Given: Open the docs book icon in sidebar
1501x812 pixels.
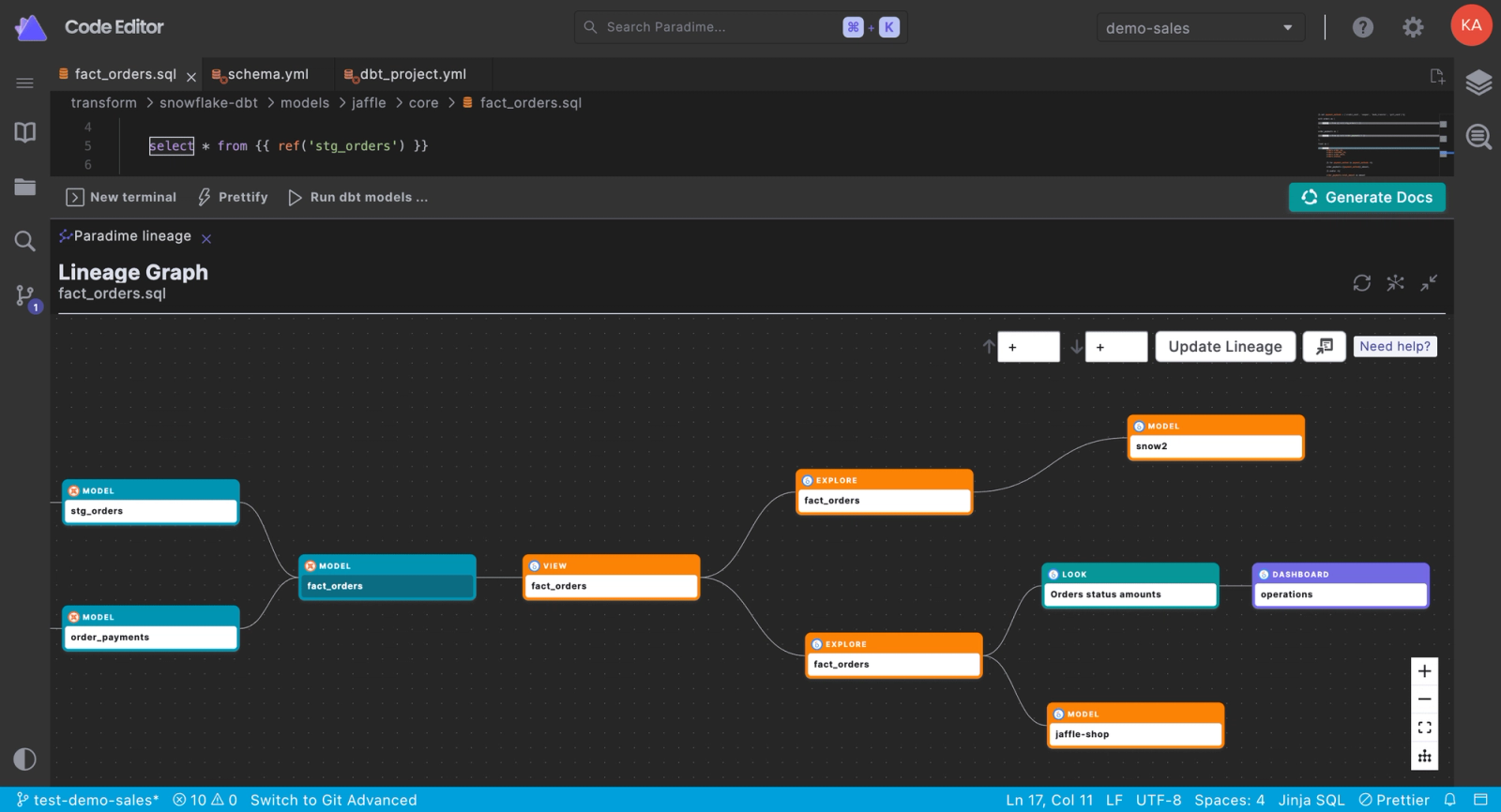Looking at the screenshot, I should [25, 132].
